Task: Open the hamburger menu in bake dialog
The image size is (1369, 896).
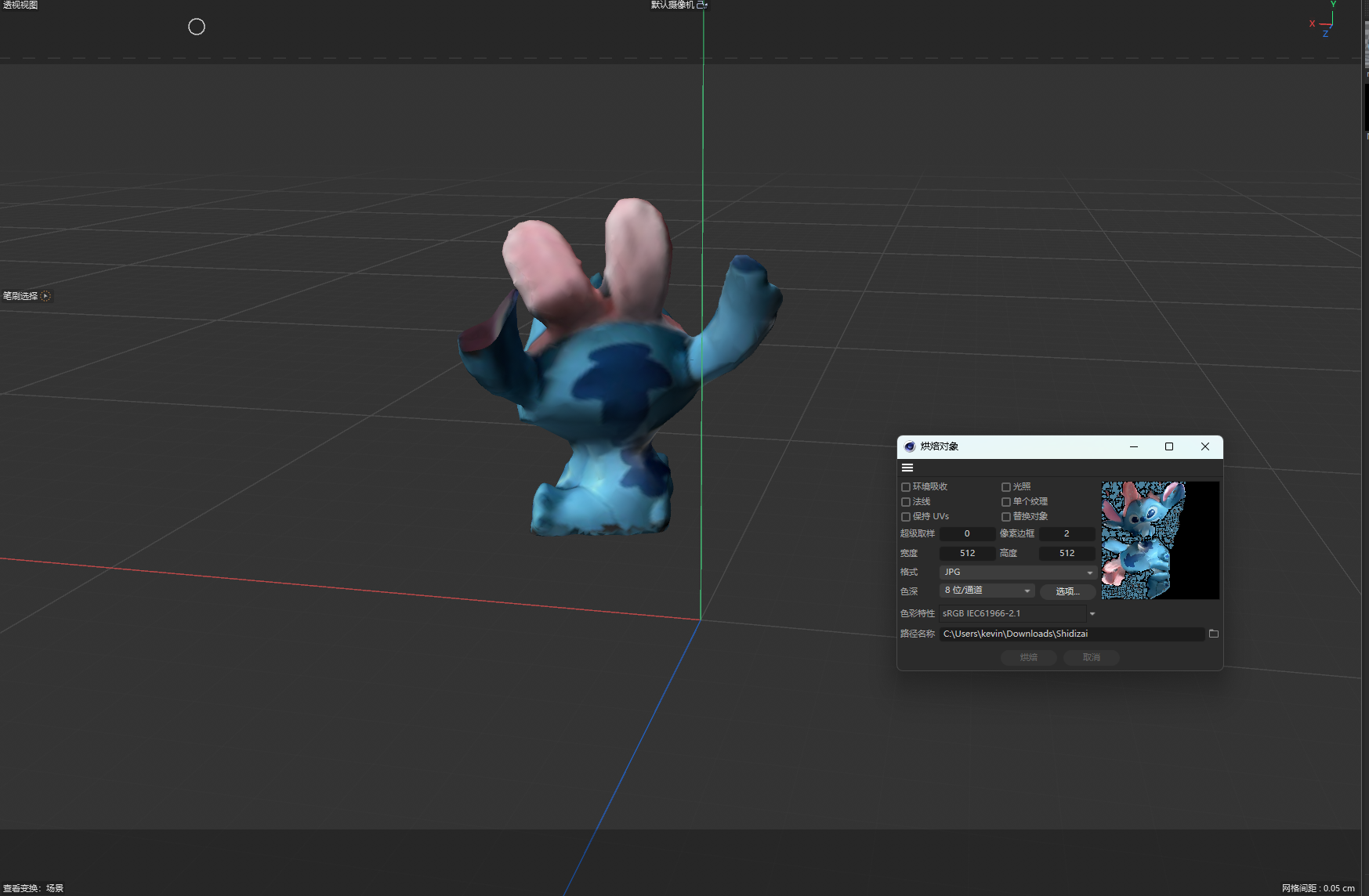Action: (x=907, y=468)
